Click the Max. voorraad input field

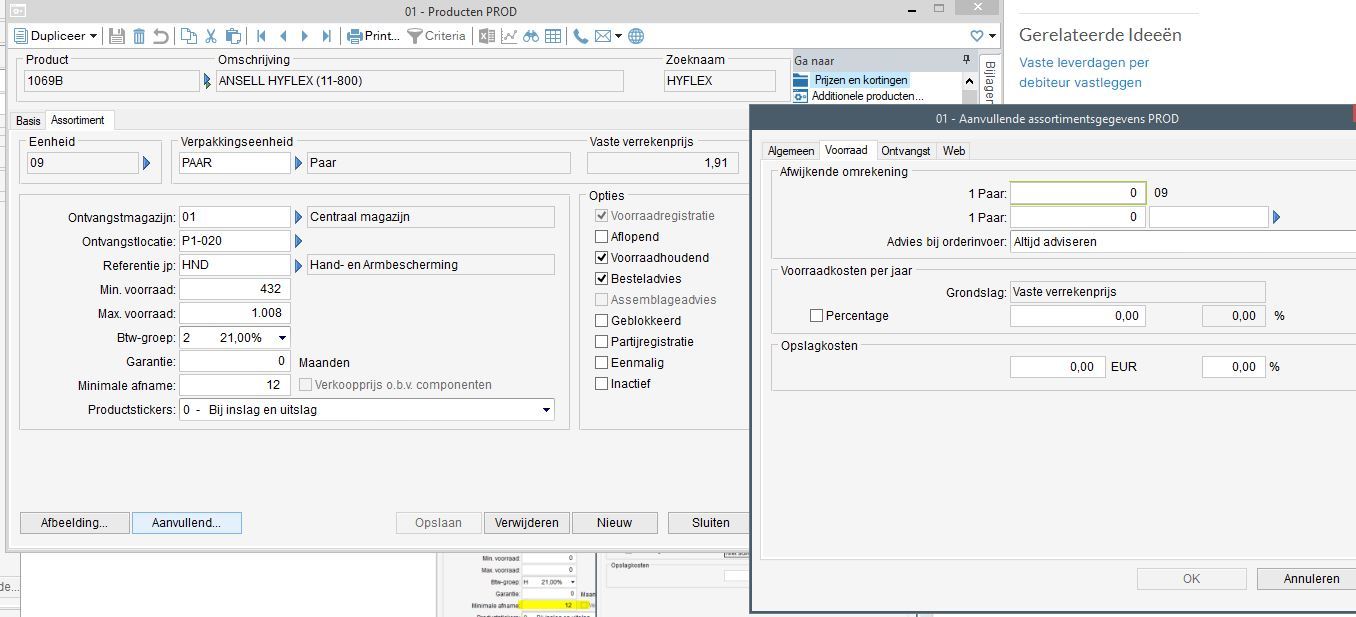coord(235,314)
